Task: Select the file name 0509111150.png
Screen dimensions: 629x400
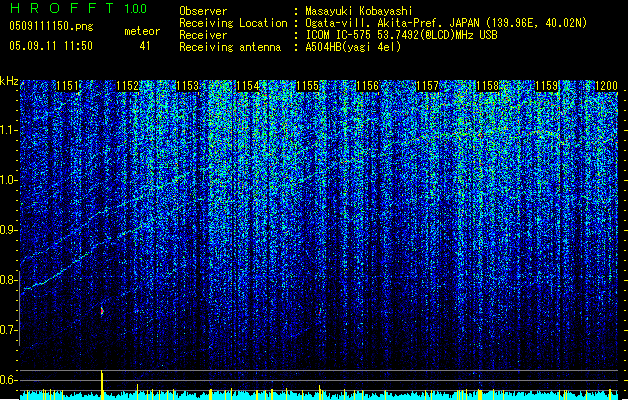Action: click(51, 26)
